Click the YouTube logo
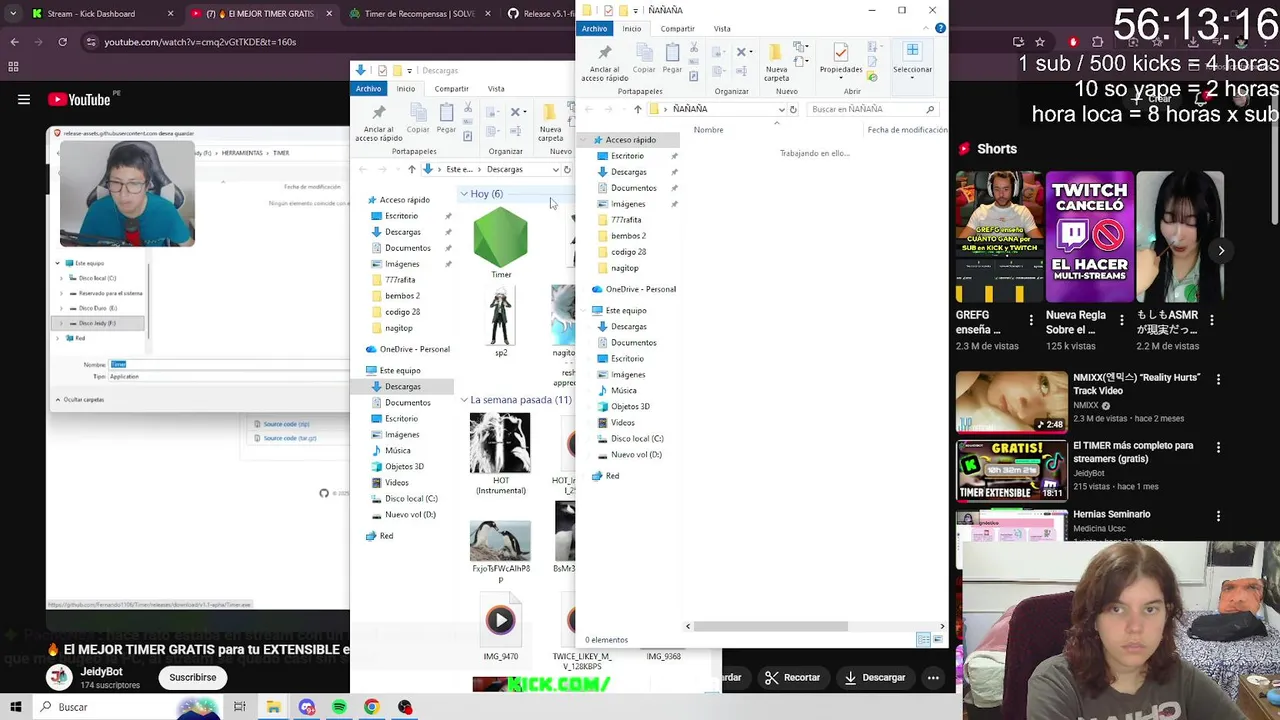The height and width of the screenshot is (720, 1280). pos(79,99)
